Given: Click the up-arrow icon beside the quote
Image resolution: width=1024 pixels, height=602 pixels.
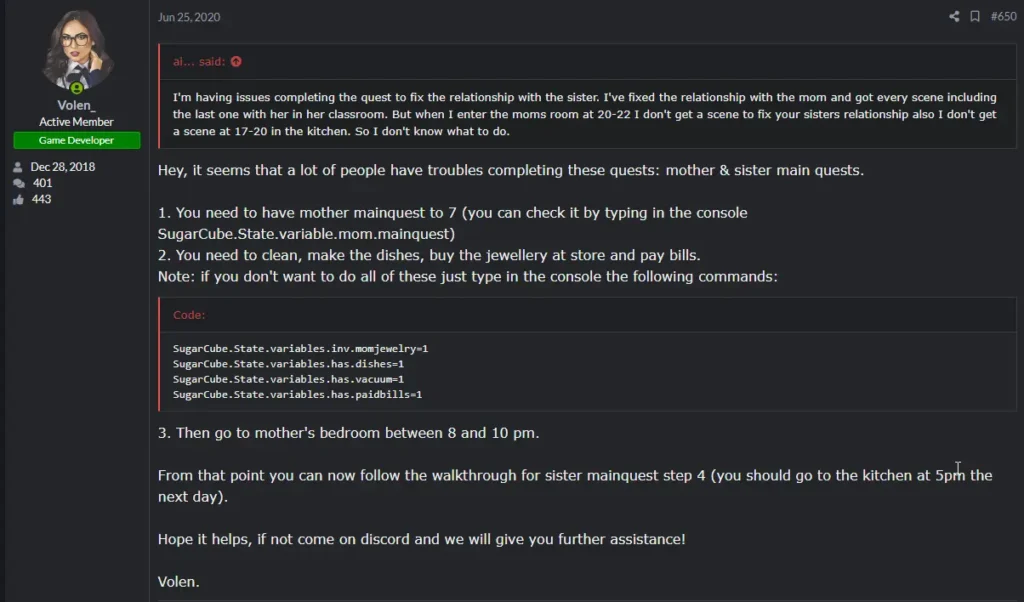Looking at the screenshot, I should click(x=236, y=62).
